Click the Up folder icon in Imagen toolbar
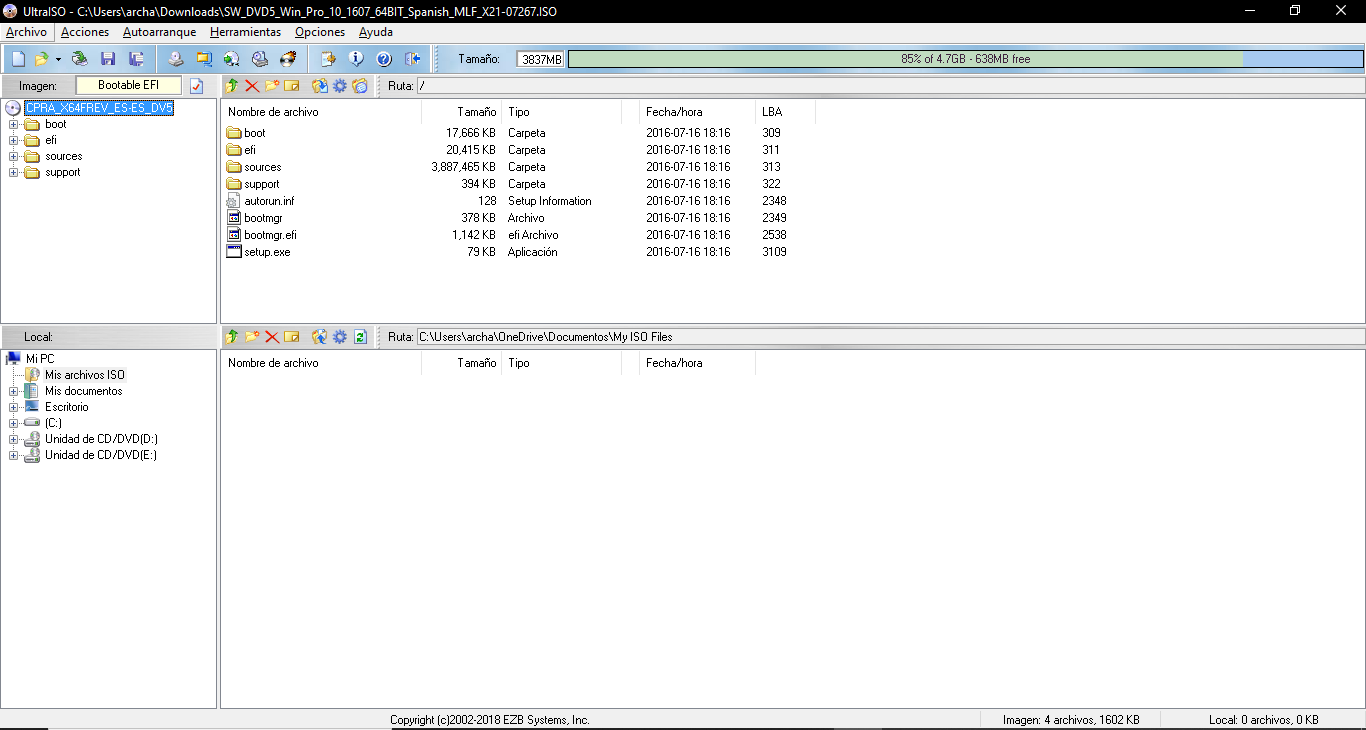 (232, 86)
